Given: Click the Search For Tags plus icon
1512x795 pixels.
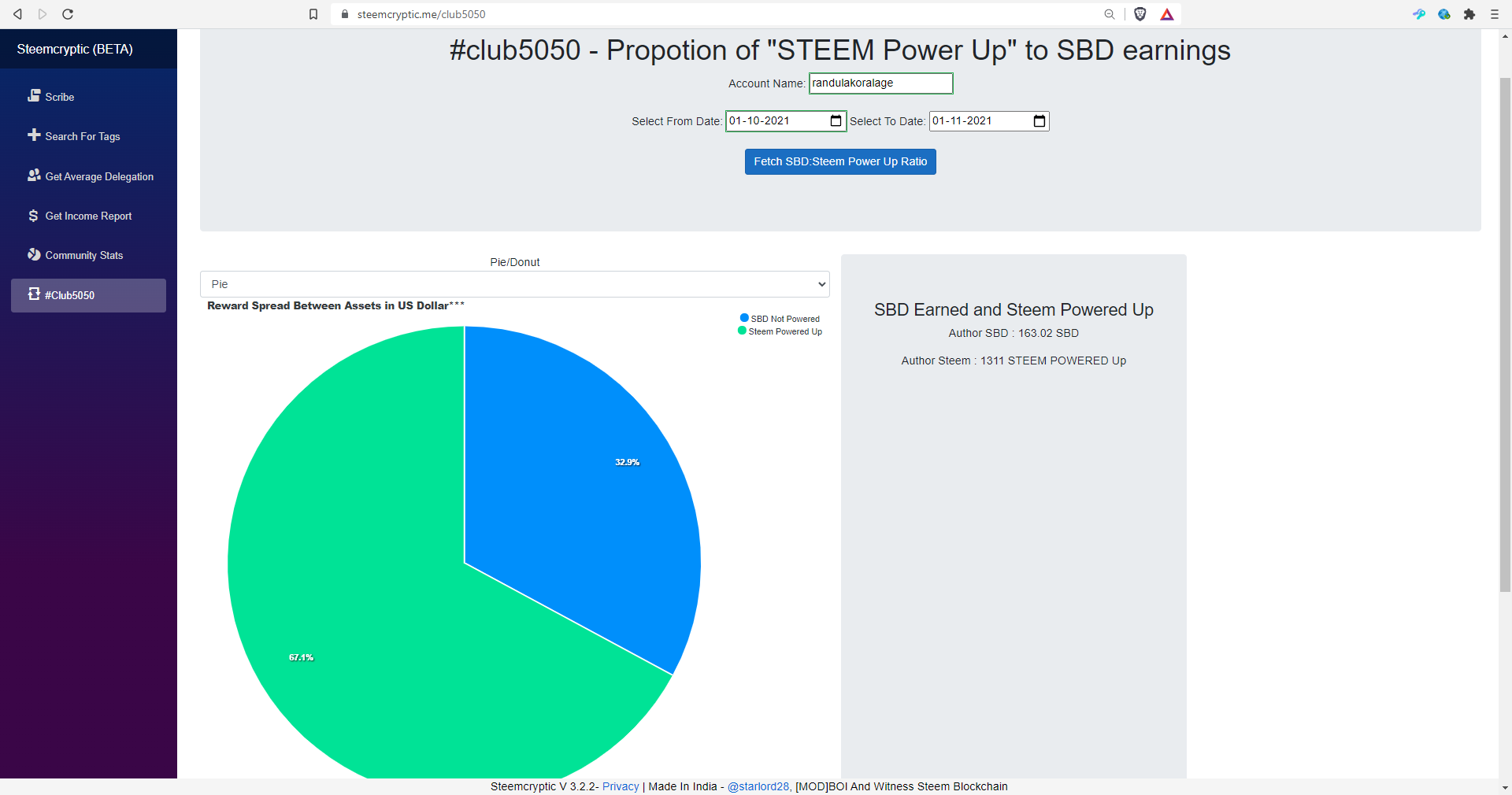Looking at the screenshot, I should [x=34, y=135].
